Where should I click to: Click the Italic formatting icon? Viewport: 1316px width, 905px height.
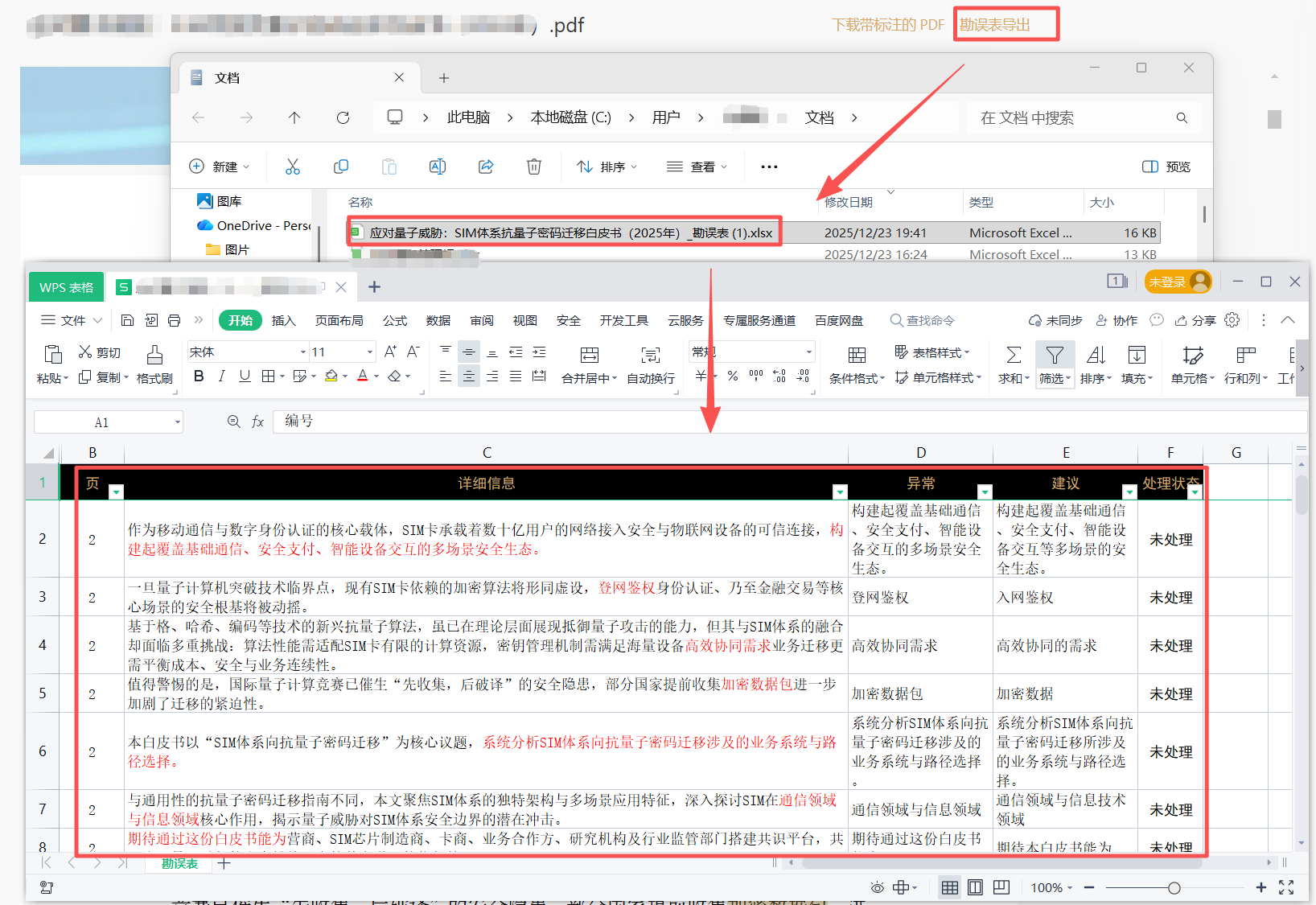coord(221,376)
